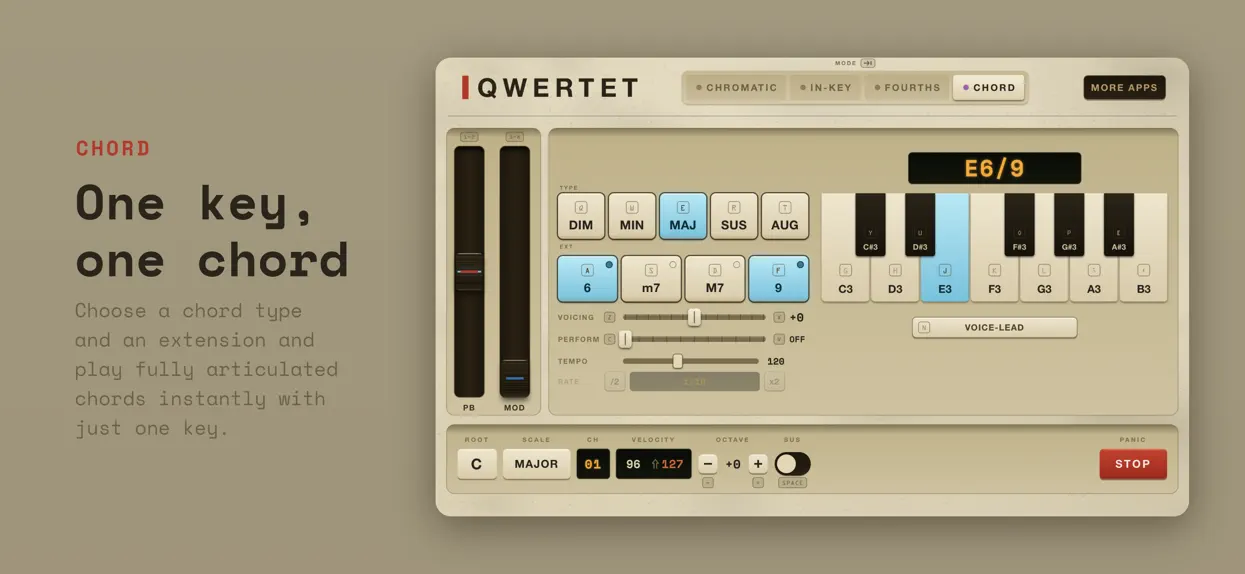The width and height of the screenshot is (1245, 574).
Task: Click the keycap above PB wheel
Action: 469,137
